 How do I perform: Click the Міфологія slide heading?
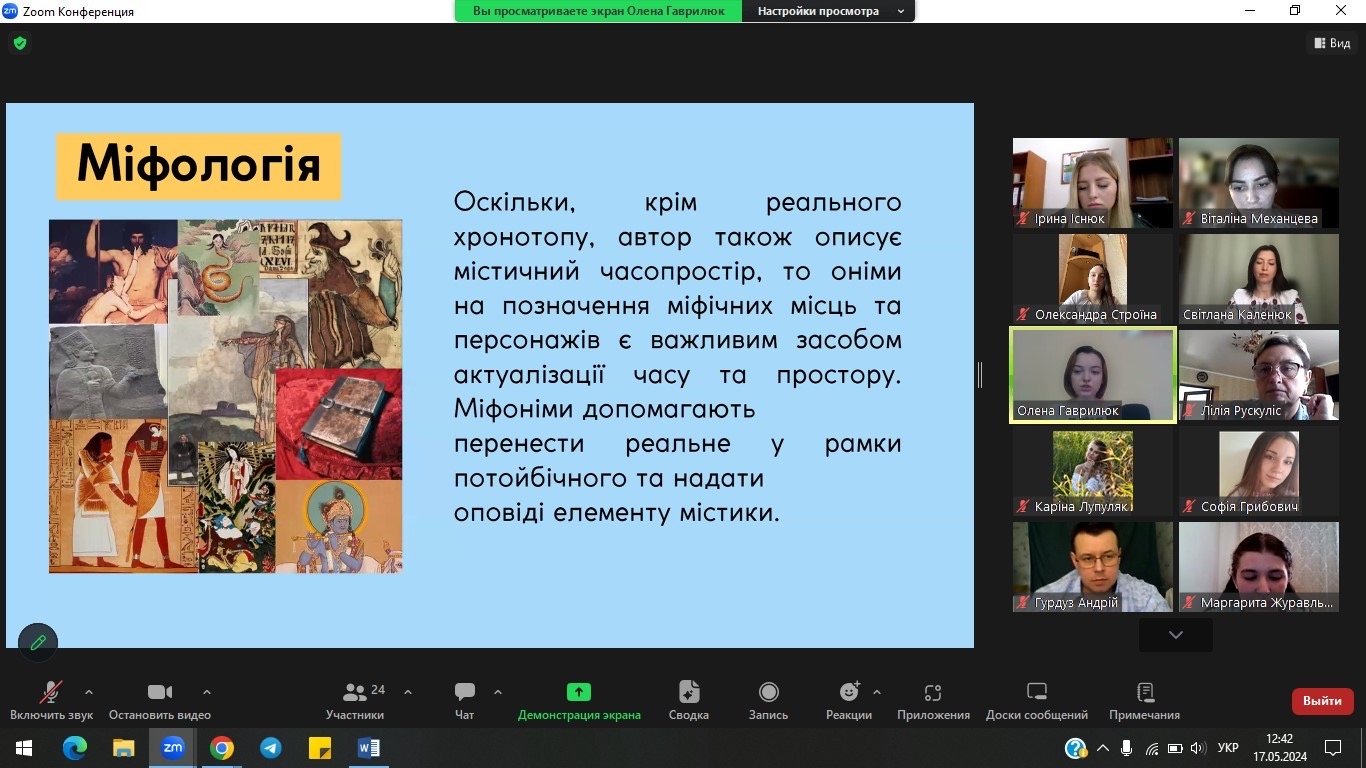[x=199, y=166]
